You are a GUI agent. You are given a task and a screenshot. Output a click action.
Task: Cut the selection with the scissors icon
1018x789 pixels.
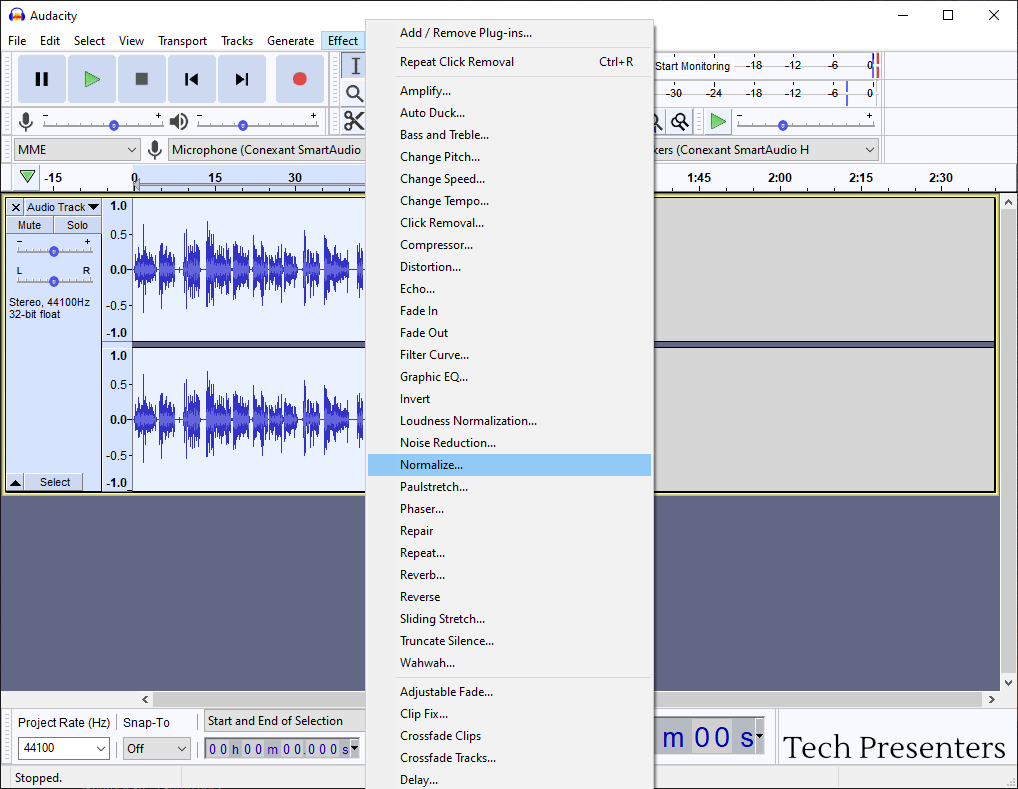click(x=354, y=121)
